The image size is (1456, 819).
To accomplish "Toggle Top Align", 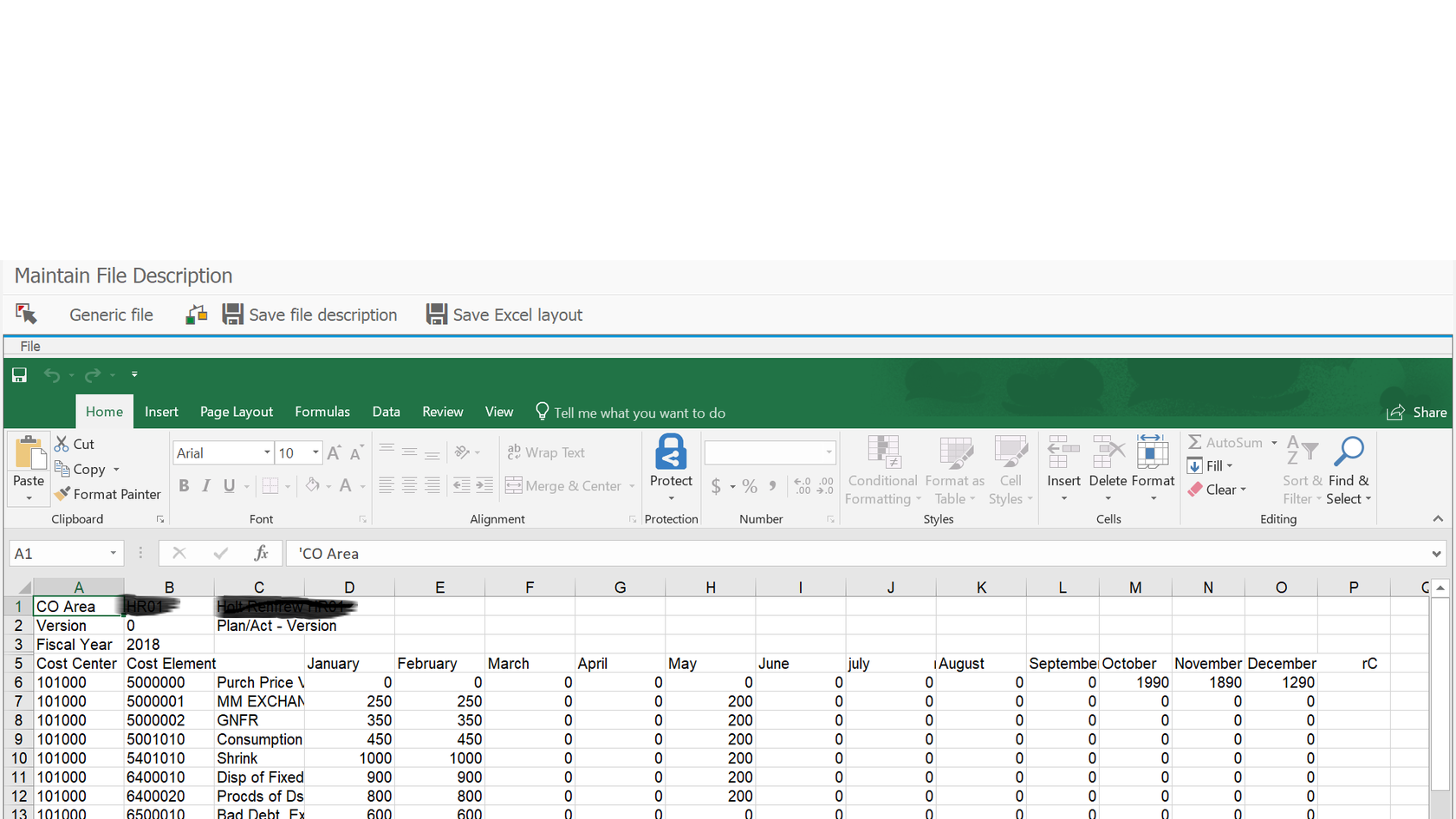I will pyautogui.click(x=387, y=451).
